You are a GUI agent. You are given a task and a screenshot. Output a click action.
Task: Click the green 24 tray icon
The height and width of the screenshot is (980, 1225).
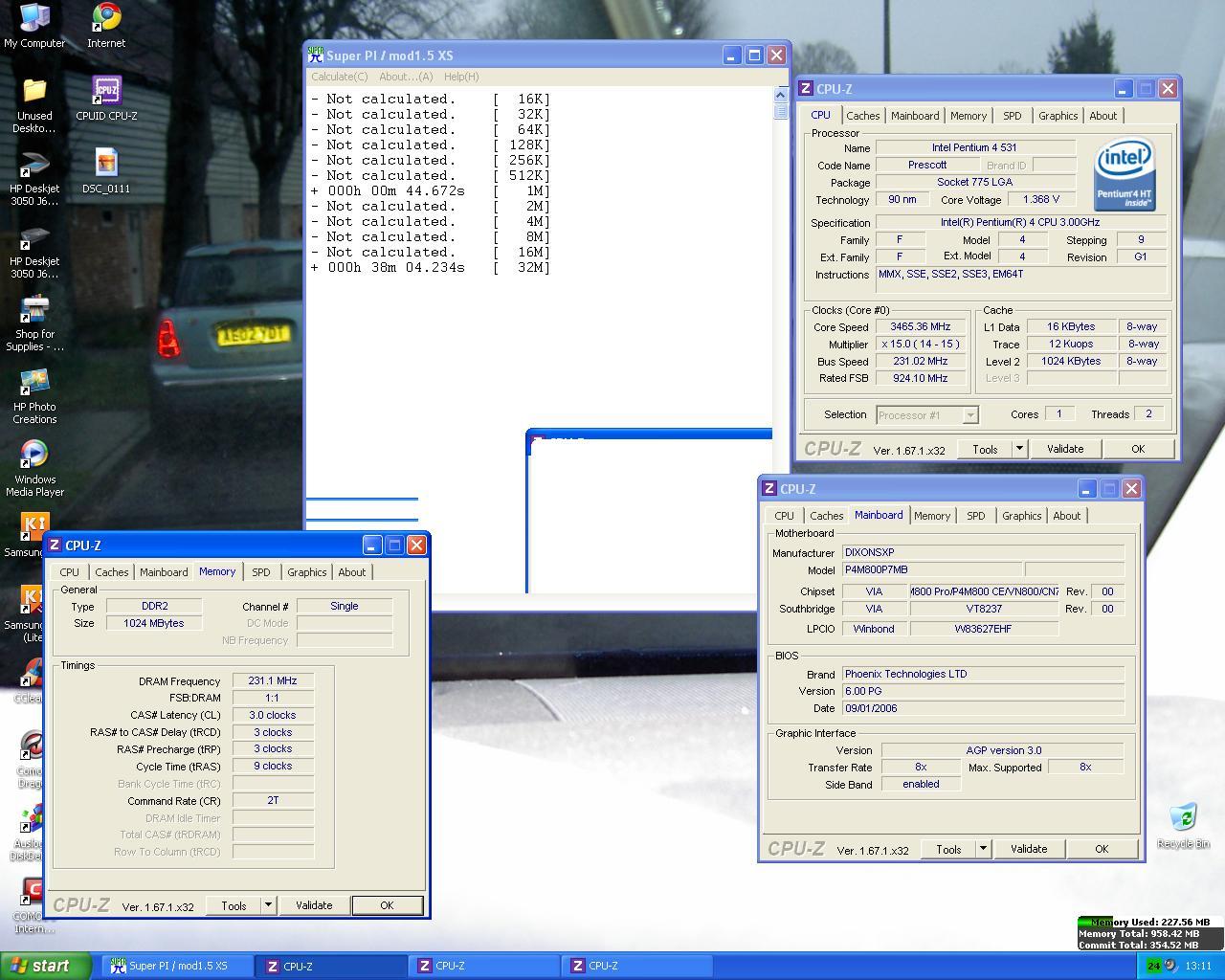(x=1153, y=966)
